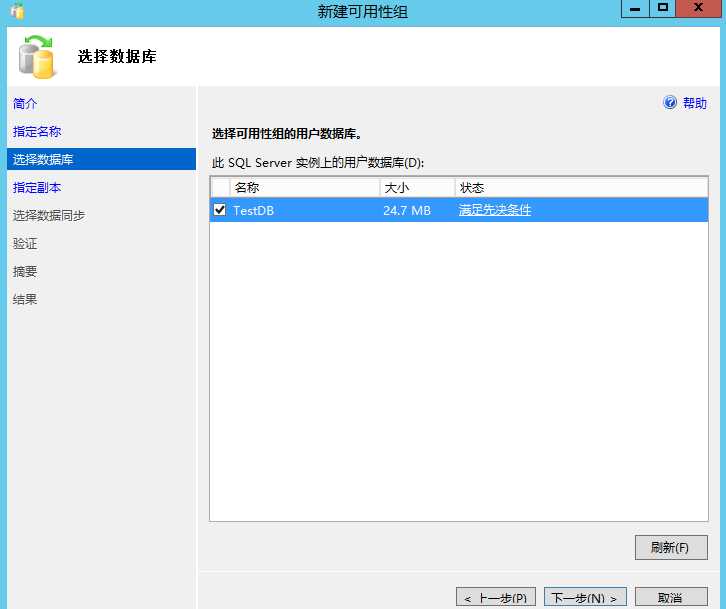Click the 刷新(F) refresh button
This screenshot has width=726, height=609.
click(671, 547)
